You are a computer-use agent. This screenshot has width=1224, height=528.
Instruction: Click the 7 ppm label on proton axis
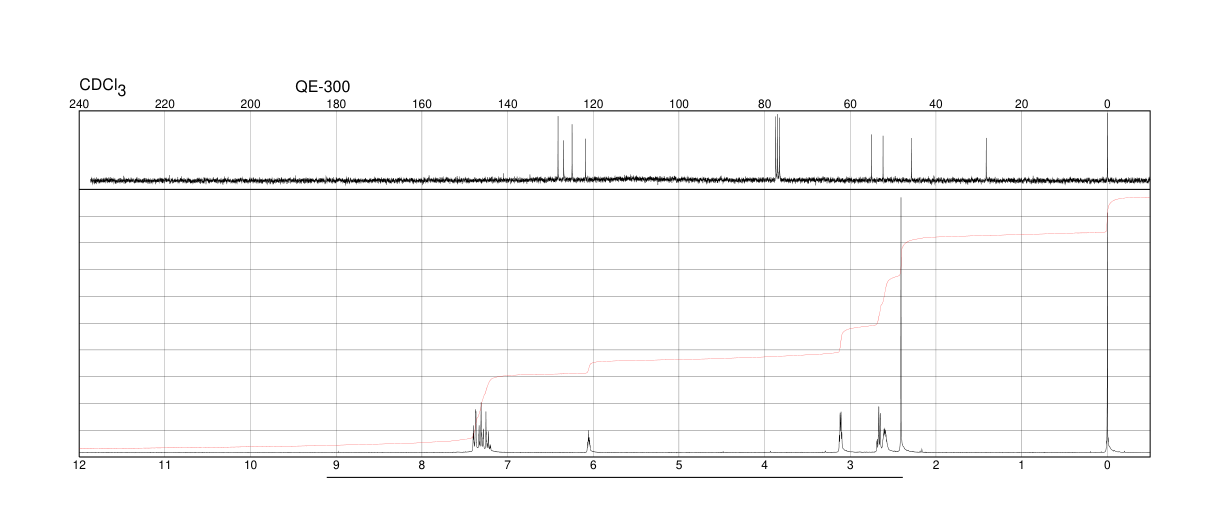508,466
